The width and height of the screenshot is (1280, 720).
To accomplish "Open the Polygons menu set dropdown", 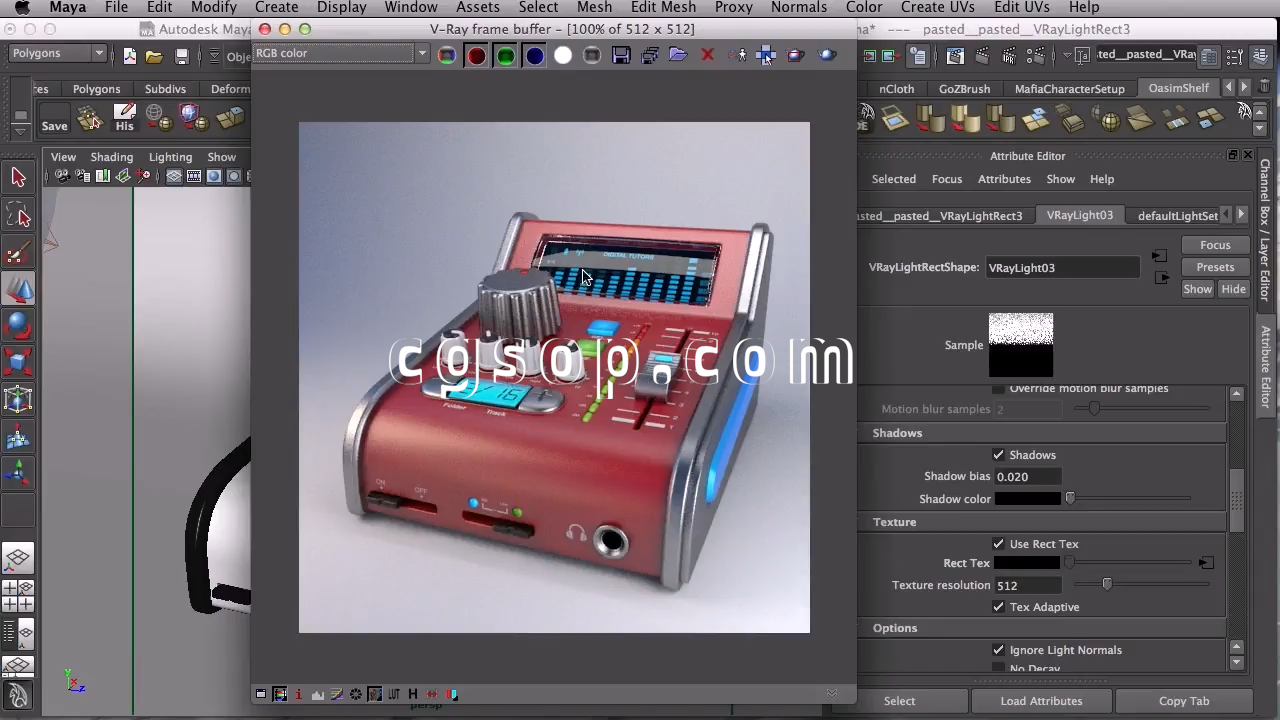I will (x=58, y=54).
